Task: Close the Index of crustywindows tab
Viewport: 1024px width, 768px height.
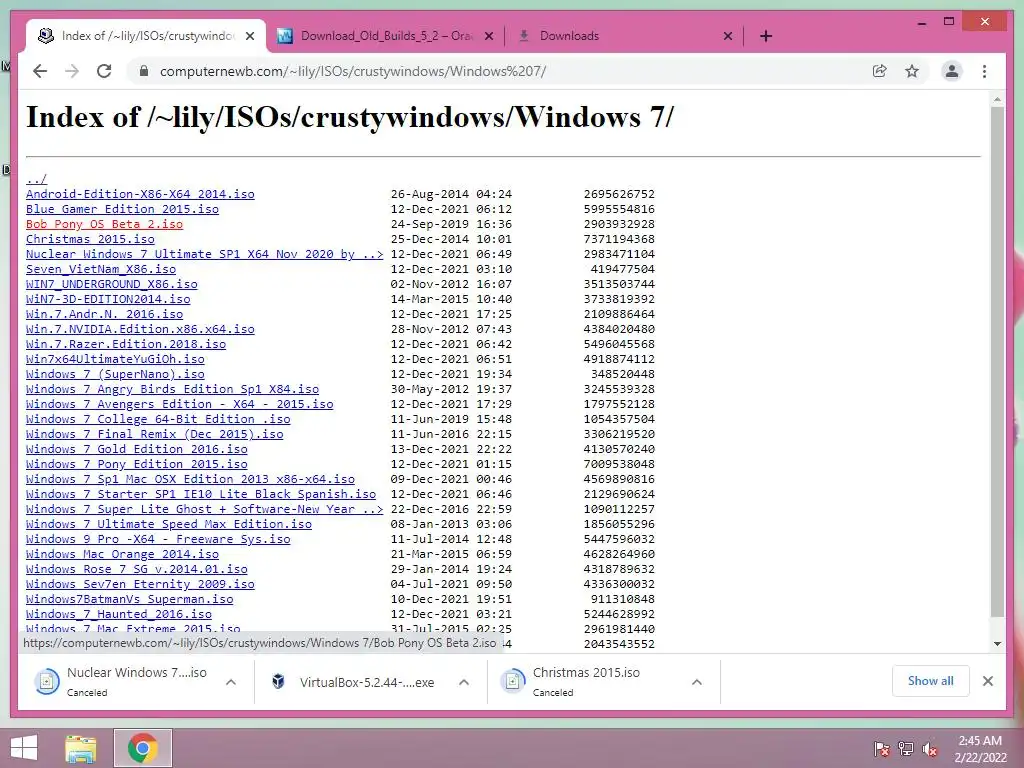Action: click(x=250, y=37)
